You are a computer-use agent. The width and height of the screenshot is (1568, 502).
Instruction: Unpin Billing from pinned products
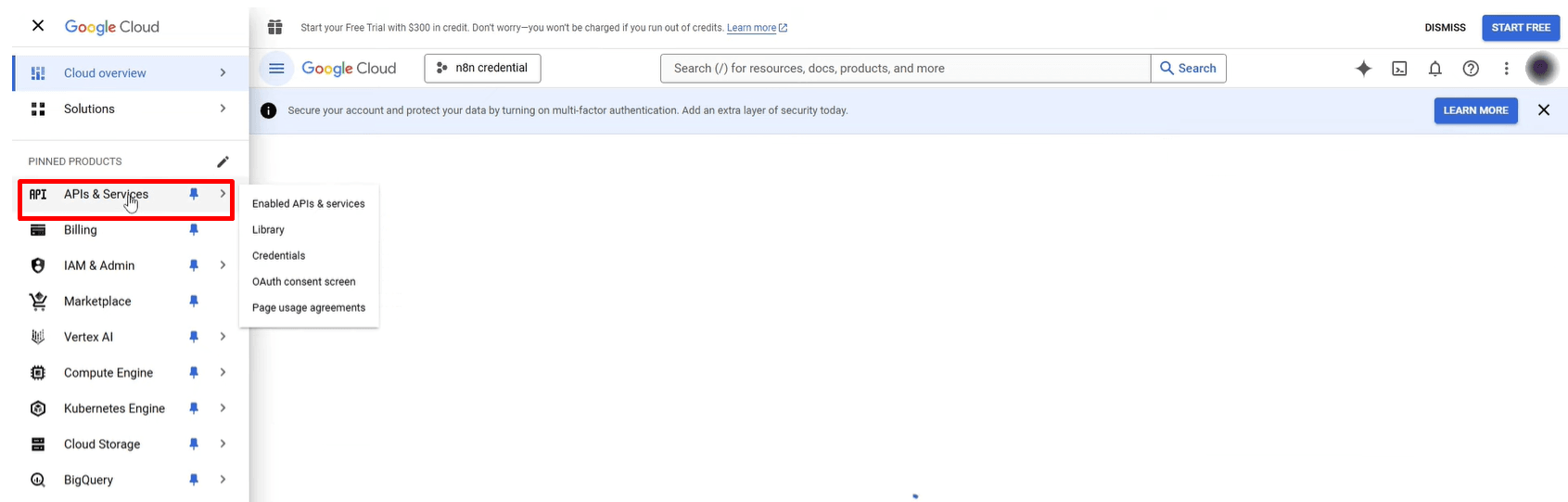point(194,230)
